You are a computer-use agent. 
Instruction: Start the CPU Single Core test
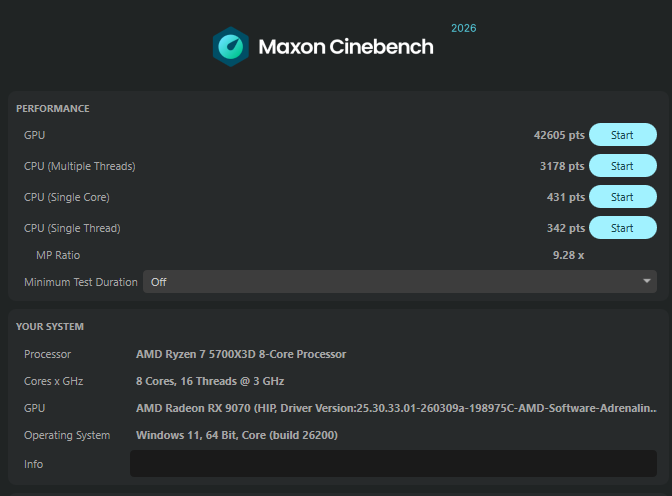point(623,197)
